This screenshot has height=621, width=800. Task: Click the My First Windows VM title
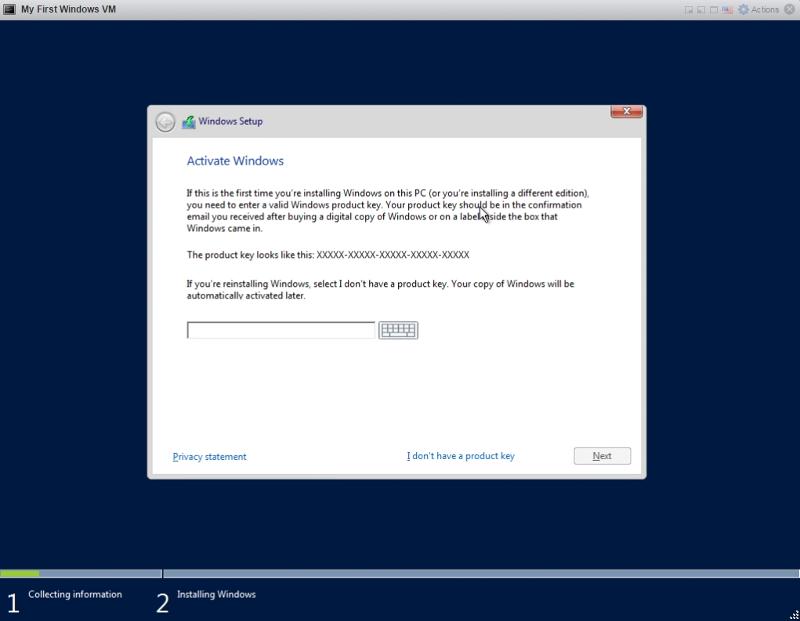coord(68,9)
